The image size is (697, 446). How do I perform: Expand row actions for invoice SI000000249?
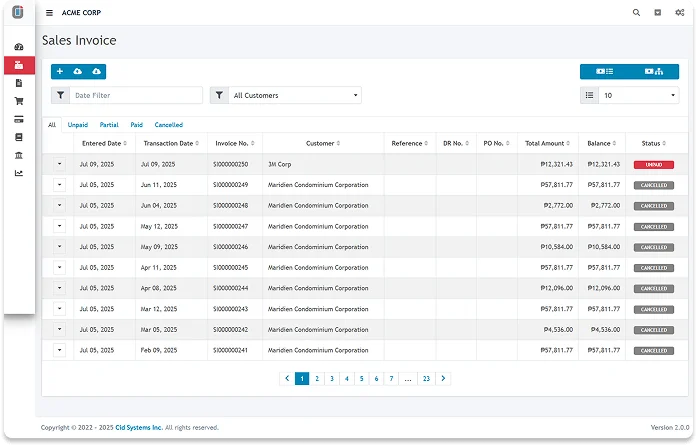[58, 185]
